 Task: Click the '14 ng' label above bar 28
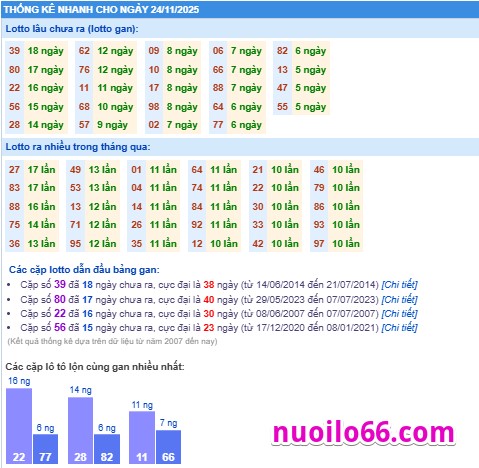tap(80, 390)
